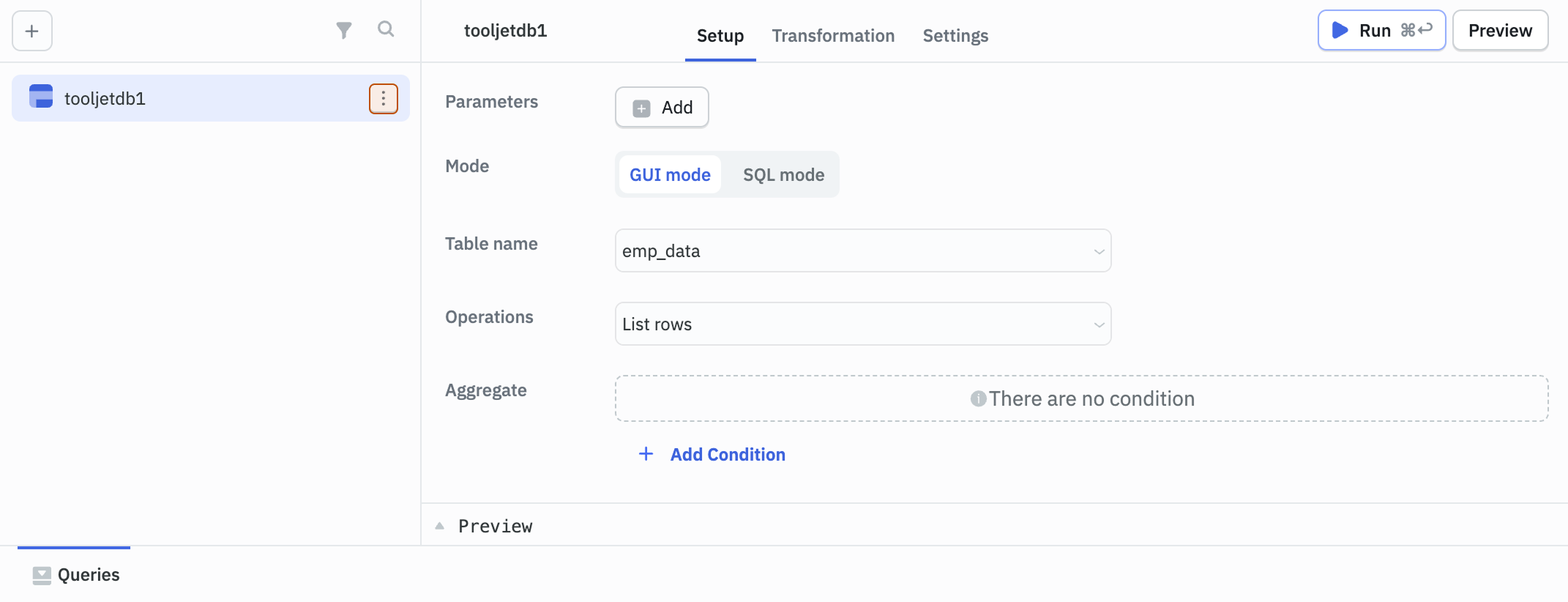Click the plus icon to add query

(x=31, y=31)
